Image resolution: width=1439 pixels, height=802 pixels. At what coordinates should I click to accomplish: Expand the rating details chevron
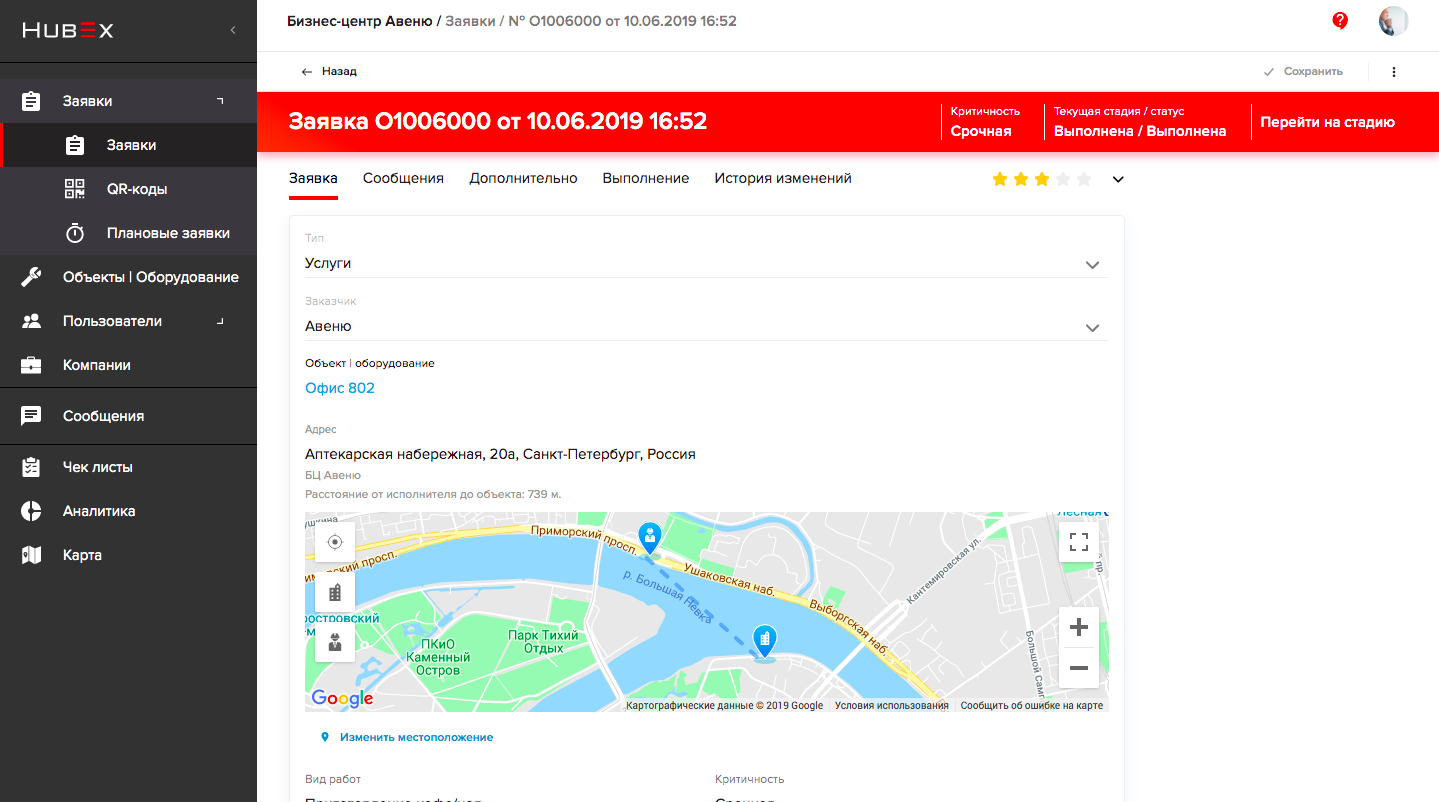tap(1118, 180)
